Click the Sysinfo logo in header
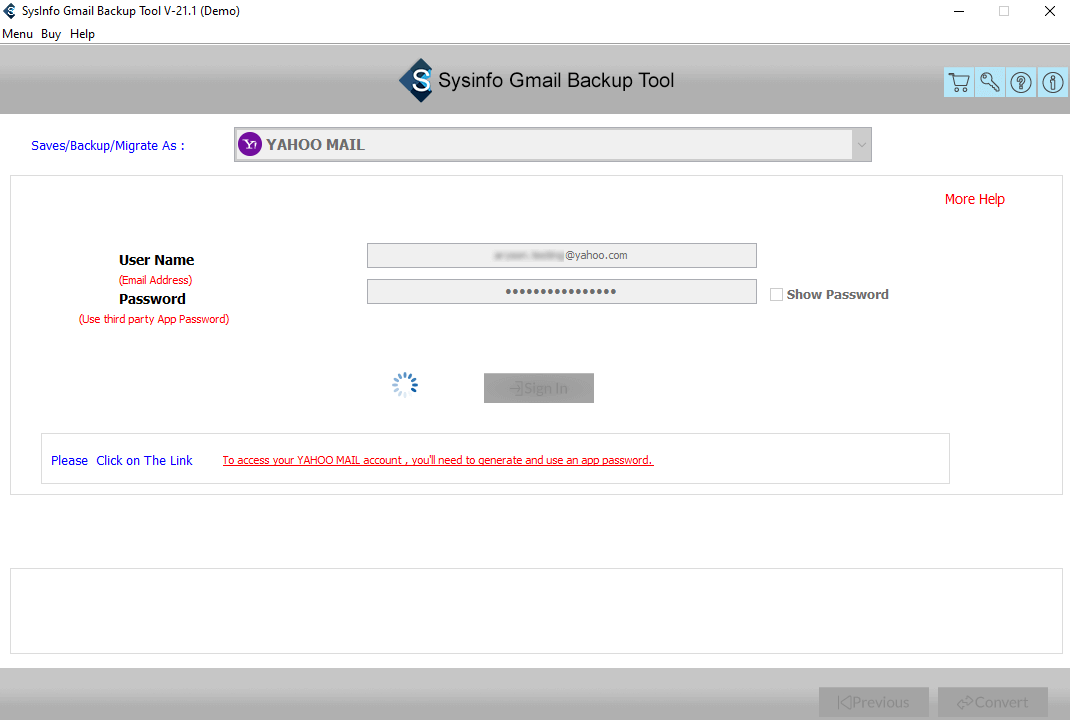Screen dimensions: 1070x720 (x=416, y=81)
